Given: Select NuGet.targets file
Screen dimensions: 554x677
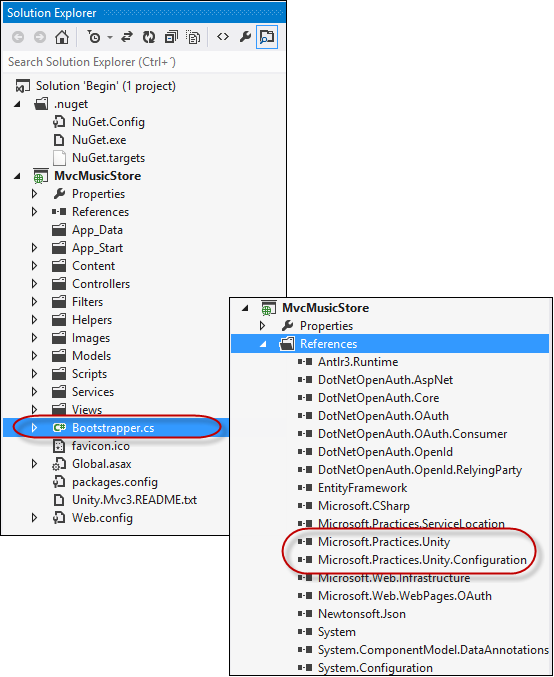Looking at the screenshot, I should click(x=108, y=158).
